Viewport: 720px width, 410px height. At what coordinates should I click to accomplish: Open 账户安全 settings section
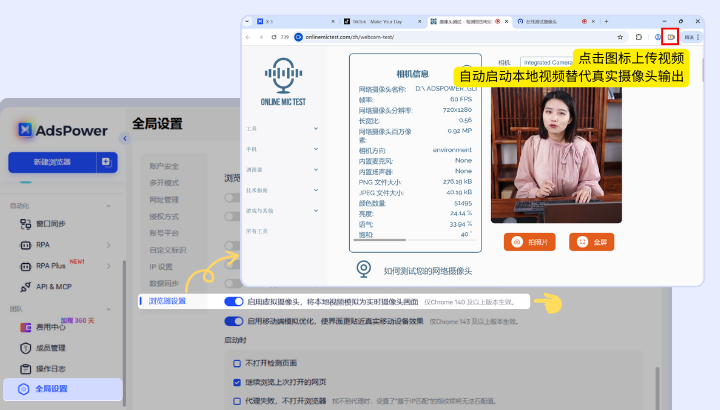click(x=164, y=166)
